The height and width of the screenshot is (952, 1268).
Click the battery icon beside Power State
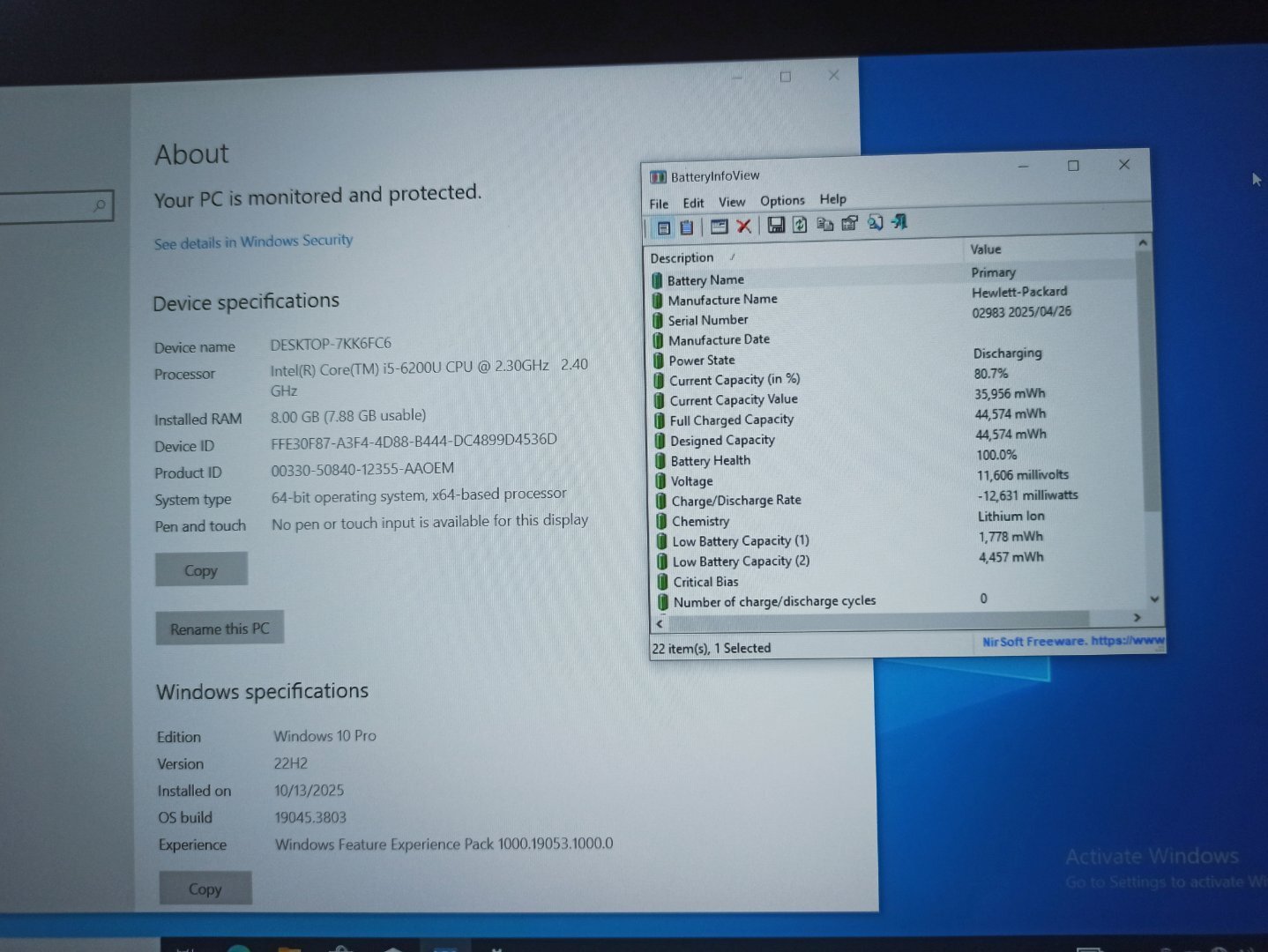[x=659, y=361]
